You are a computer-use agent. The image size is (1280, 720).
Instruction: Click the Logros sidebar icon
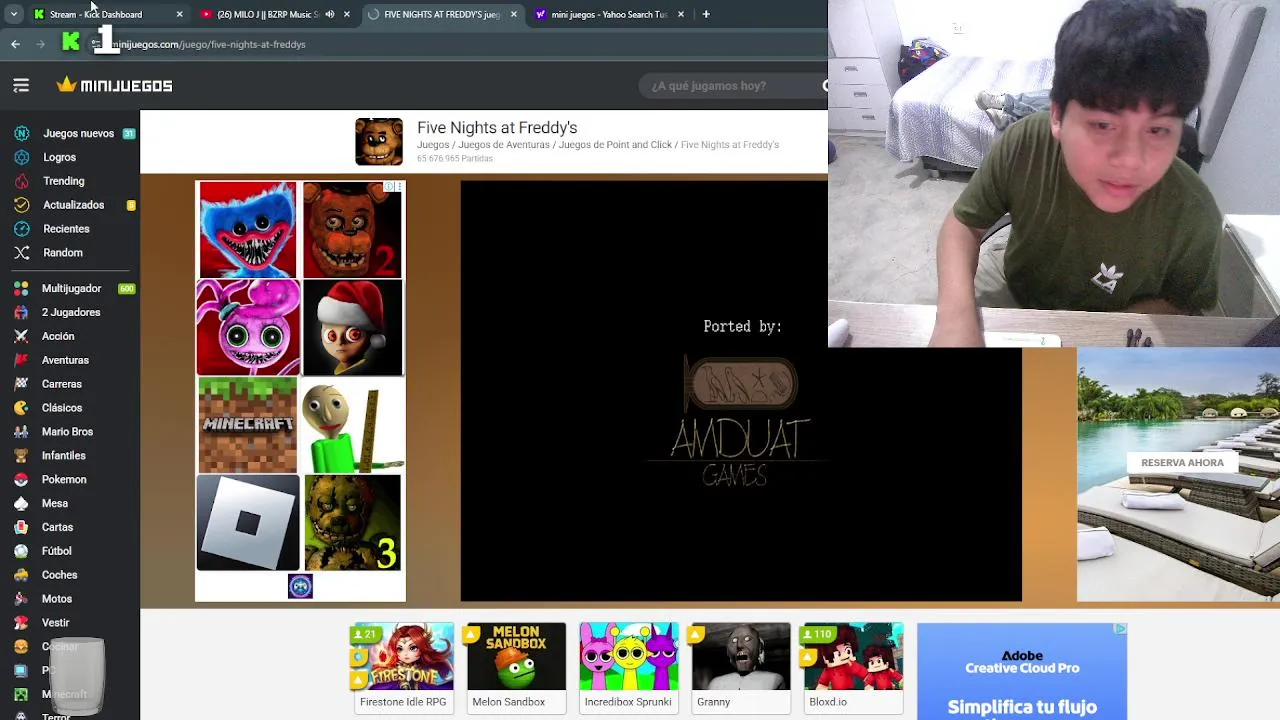(x=21, y=157)
